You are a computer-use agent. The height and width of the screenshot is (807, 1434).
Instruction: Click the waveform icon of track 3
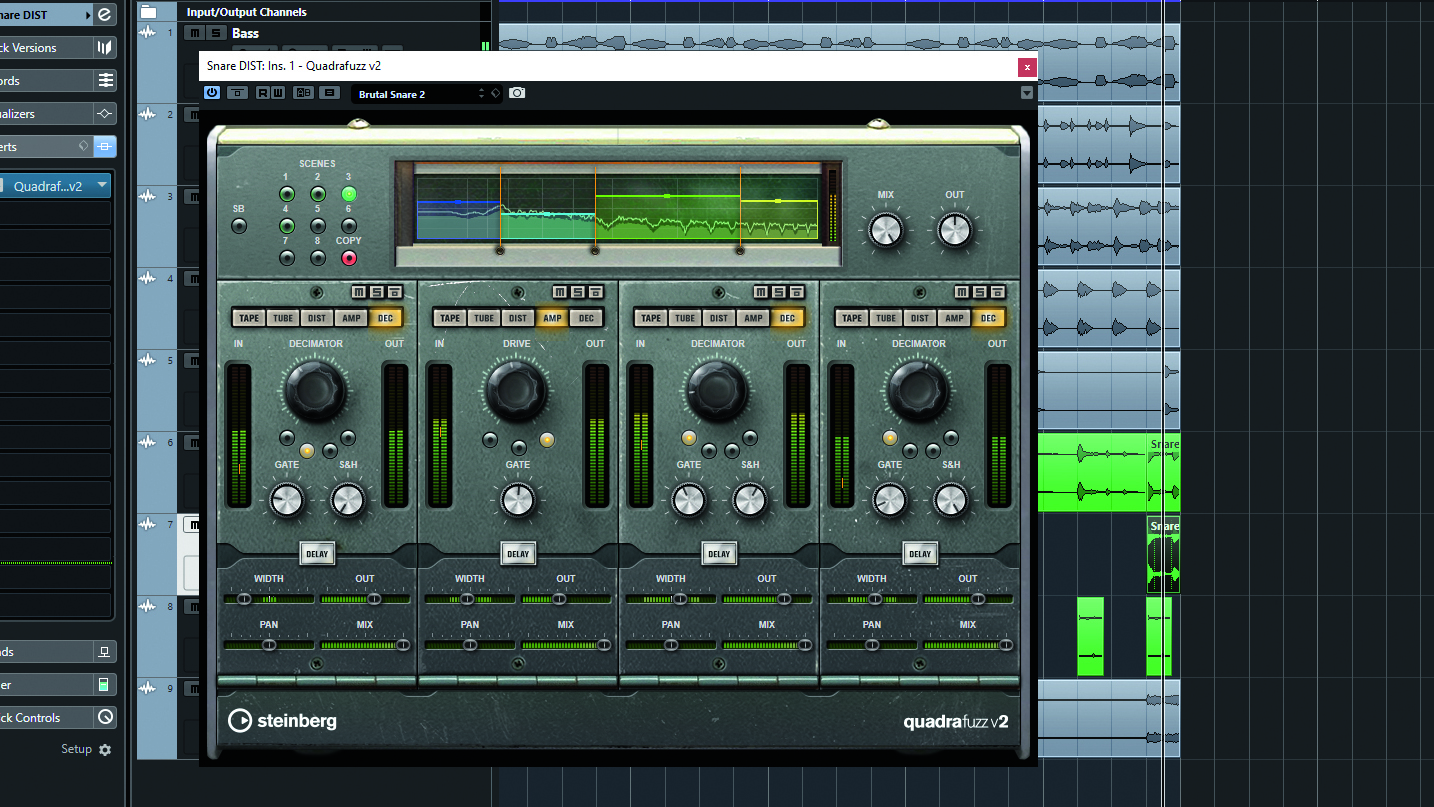click(148, 196)
